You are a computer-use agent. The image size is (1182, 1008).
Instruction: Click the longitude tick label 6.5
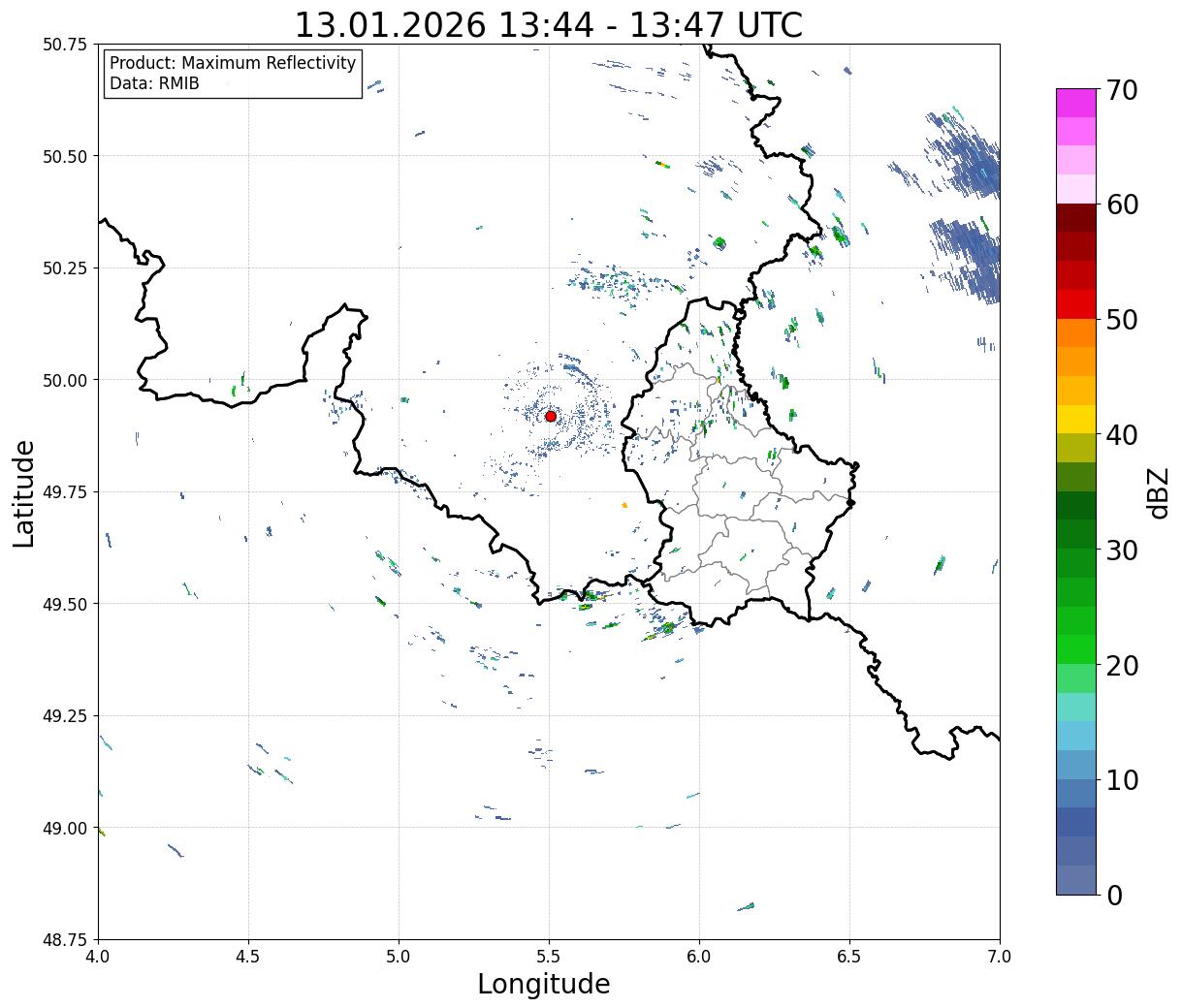coord(849,957)
